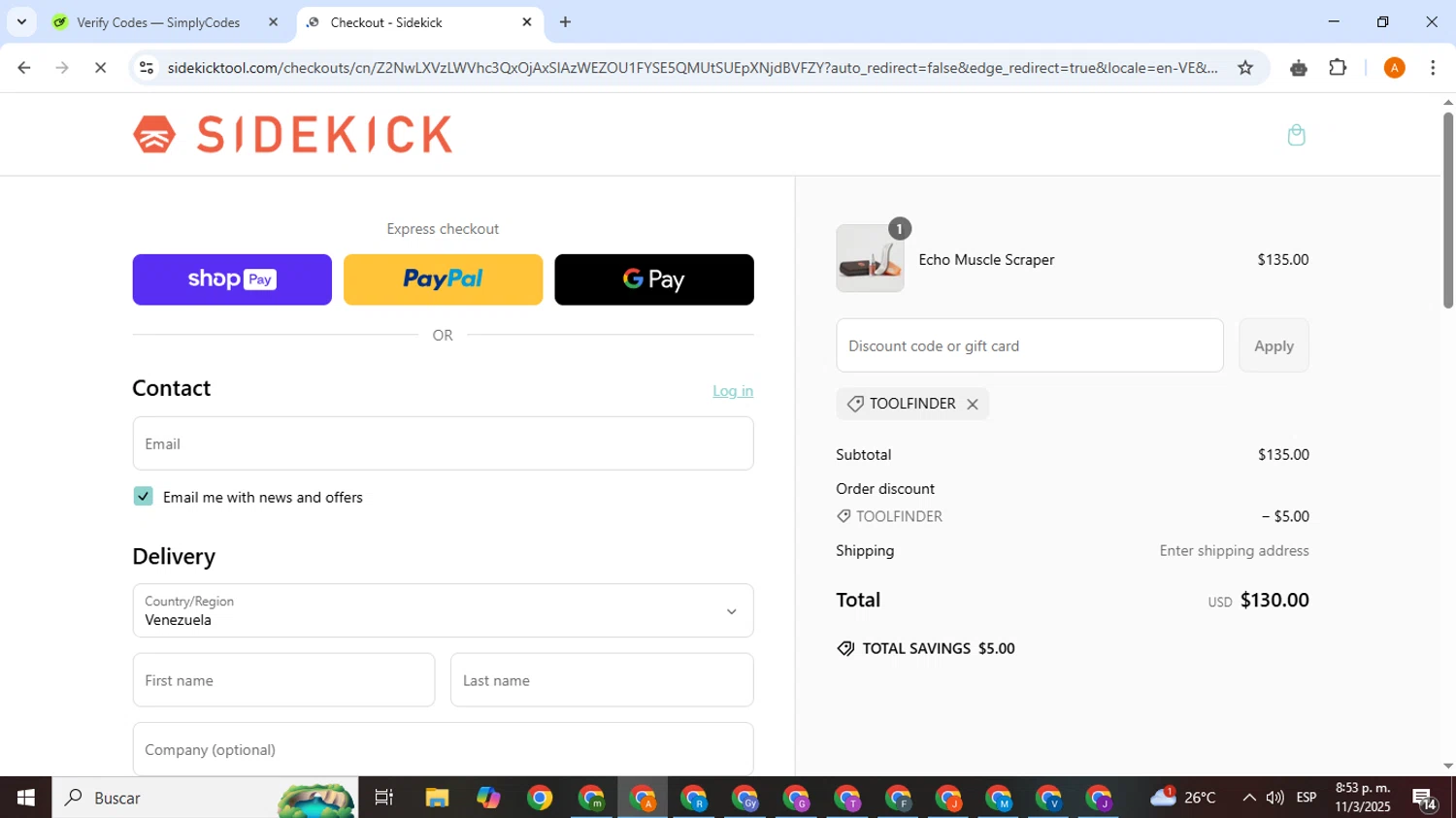Close the Verify Codes — SimplyCodes tab
The width and height of the screenshot is (1456, 818).
(x=273, y=22)
